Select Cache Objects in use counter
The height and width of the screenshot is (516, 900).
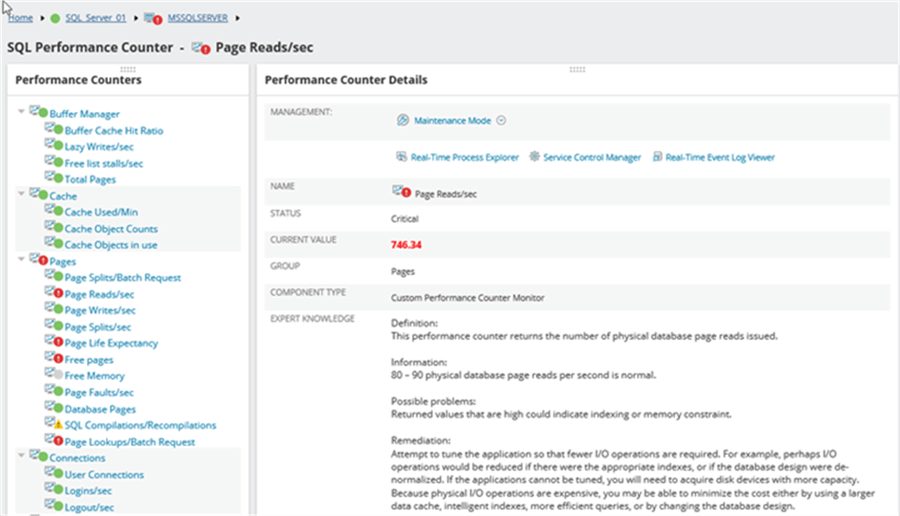[x=111, y=245]
